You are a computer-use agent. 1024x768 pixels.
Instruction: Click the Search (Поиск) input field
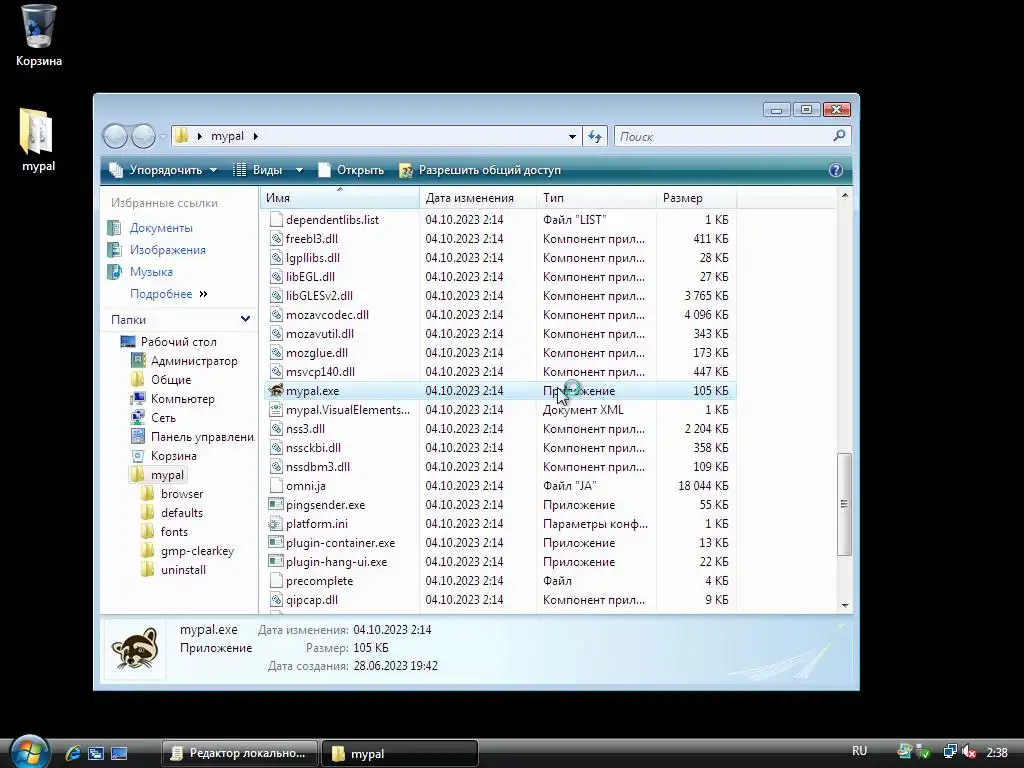(x=724, y=136)
